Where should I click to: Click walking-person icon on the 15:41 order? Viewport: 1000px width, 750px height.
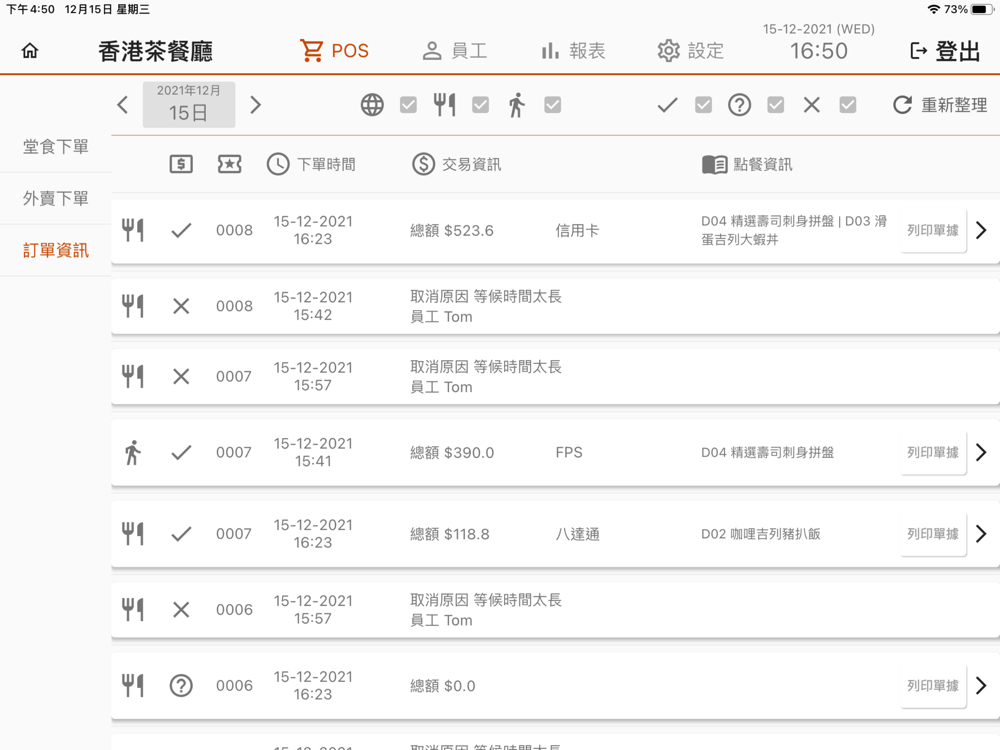[x=133, y=452]
